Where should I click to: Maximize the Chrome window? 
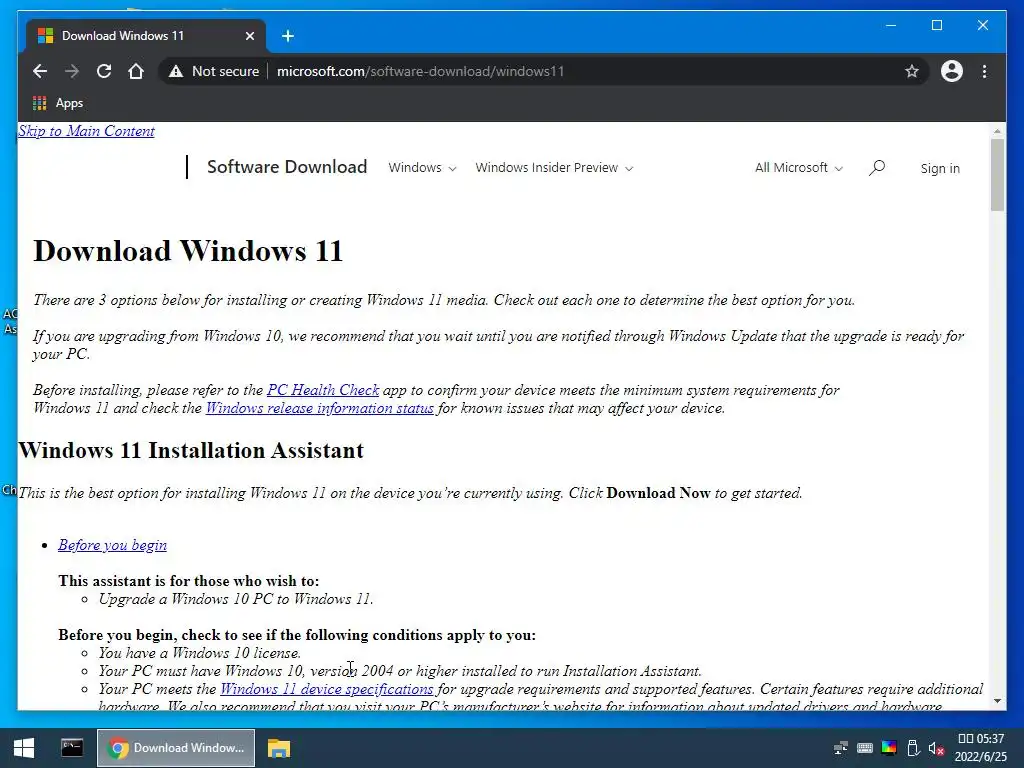pos(936,25)
